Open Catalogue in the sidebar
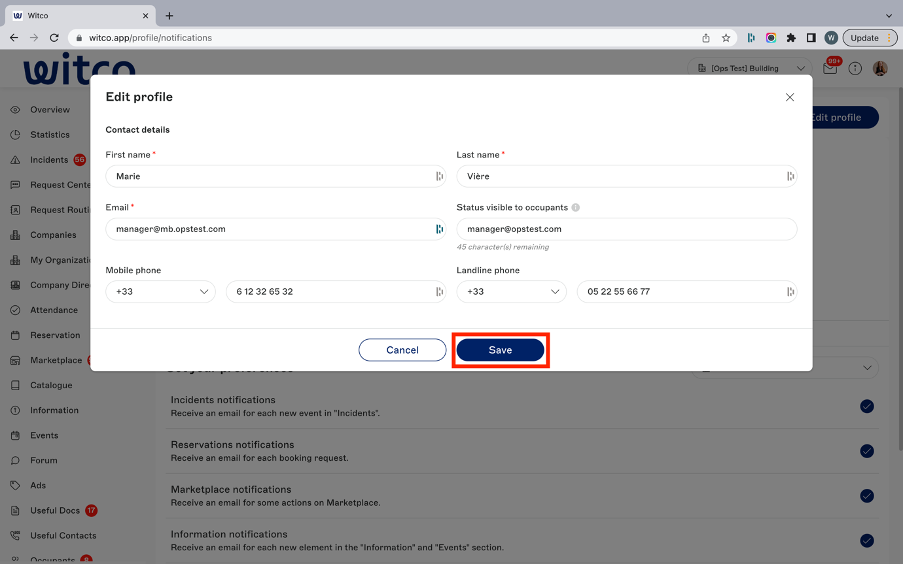This screenshot has height=564, width=904. pyautogui.click(x=51, y=385)
